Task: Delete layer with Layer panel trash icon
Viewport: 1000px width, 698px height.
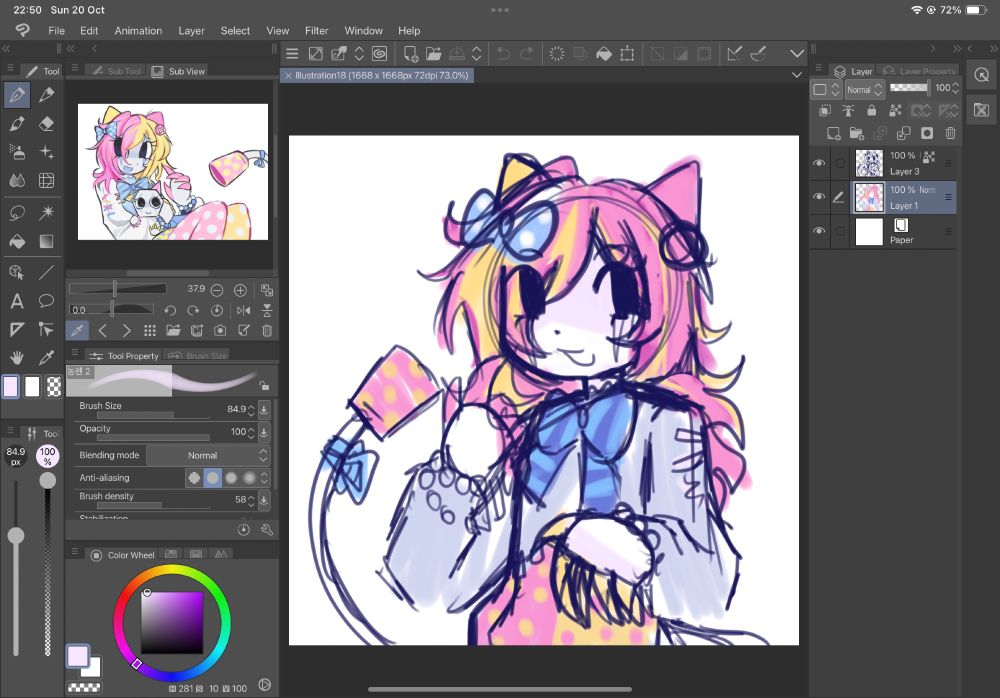Action: tap(950, 133)
